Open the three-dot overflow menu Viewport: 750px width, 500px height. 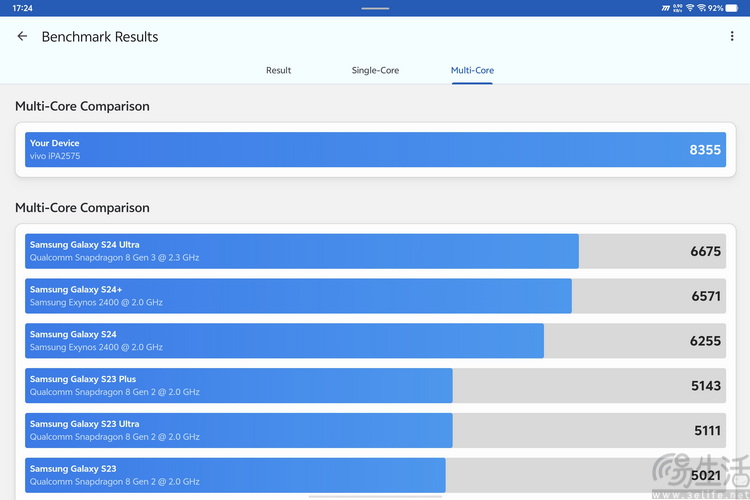732,36
